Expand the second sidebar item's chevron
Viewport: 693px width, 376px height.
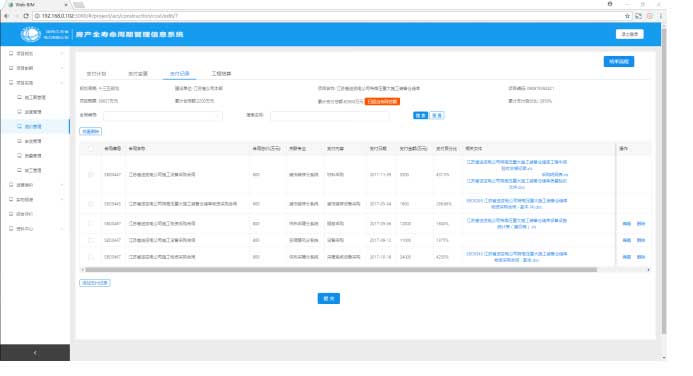61,68
